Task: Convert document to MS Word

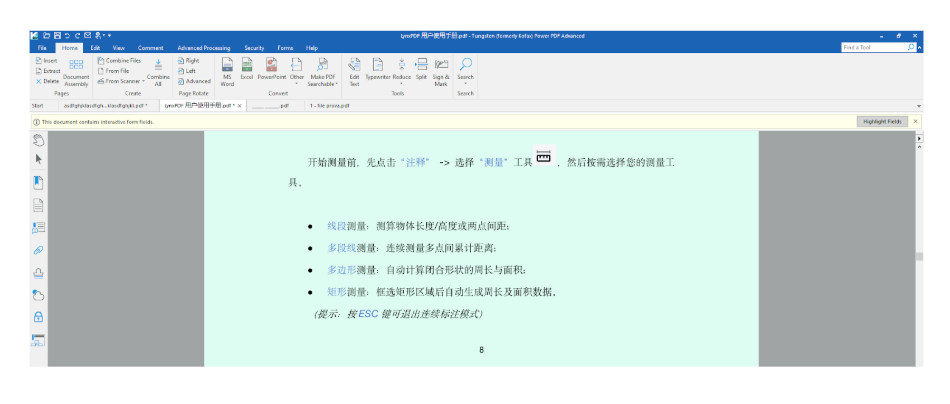Action: click(x=227, y=70)
